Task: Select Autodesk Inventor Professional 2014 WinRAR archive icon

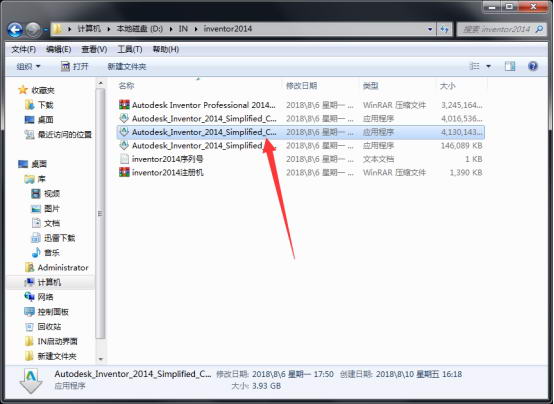Action: (124, 105)
